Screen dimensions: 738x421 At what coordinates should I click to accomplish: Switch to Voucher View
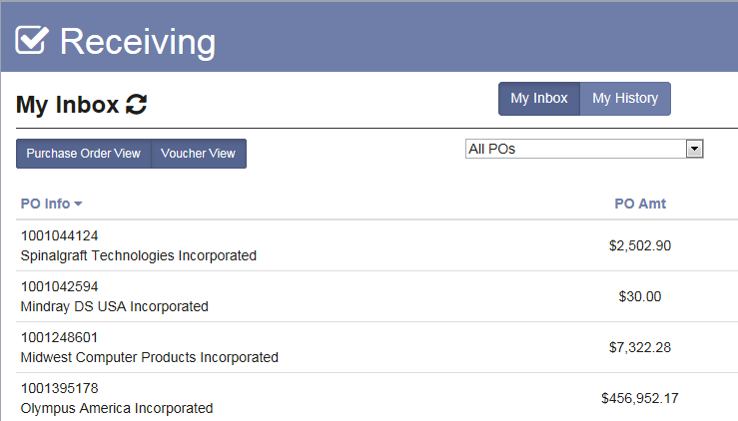pos(198,154)
